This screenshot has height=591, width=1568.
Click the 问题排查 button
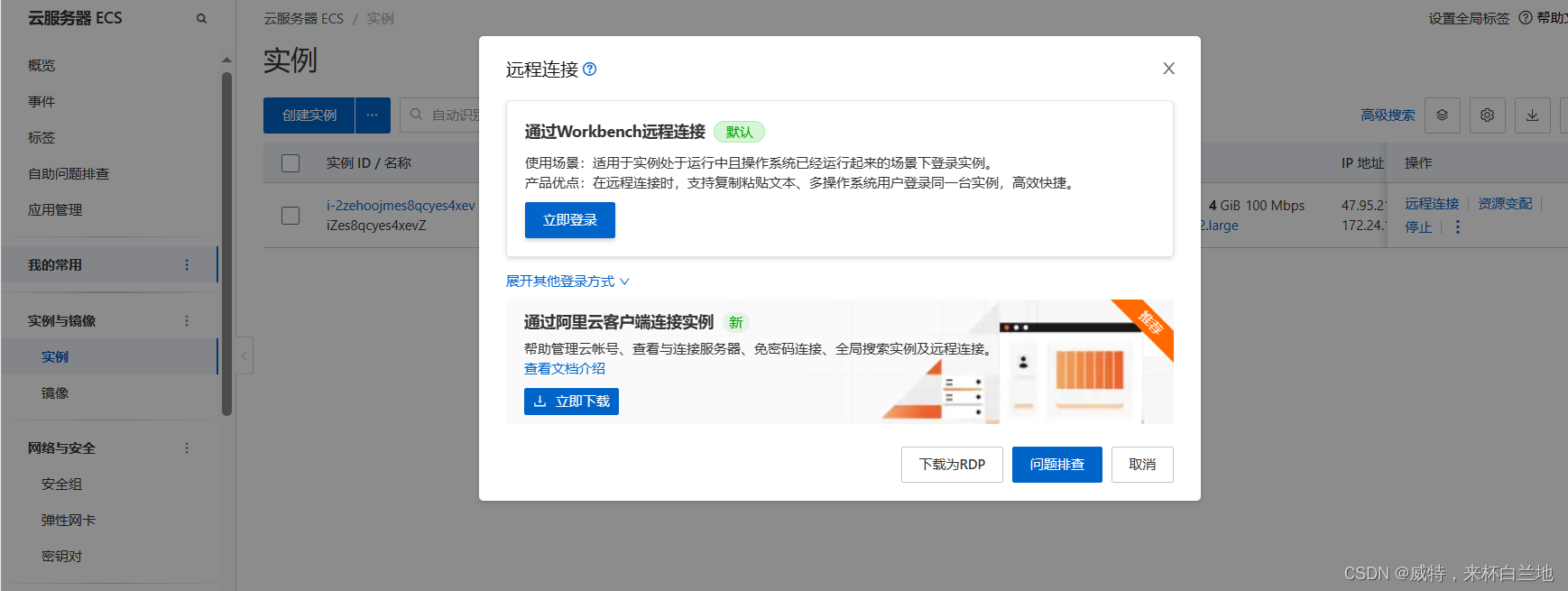(1057, 465)
